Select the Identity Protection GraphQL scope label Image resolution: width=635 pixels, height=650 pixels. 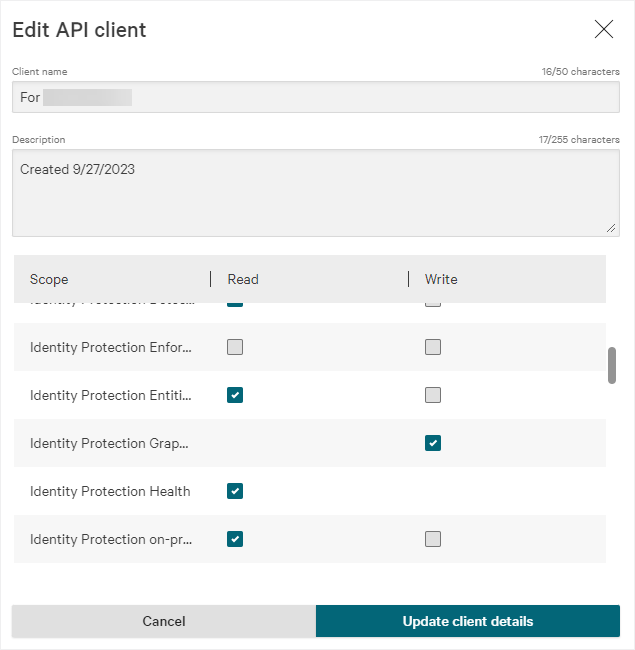[109, 443]
